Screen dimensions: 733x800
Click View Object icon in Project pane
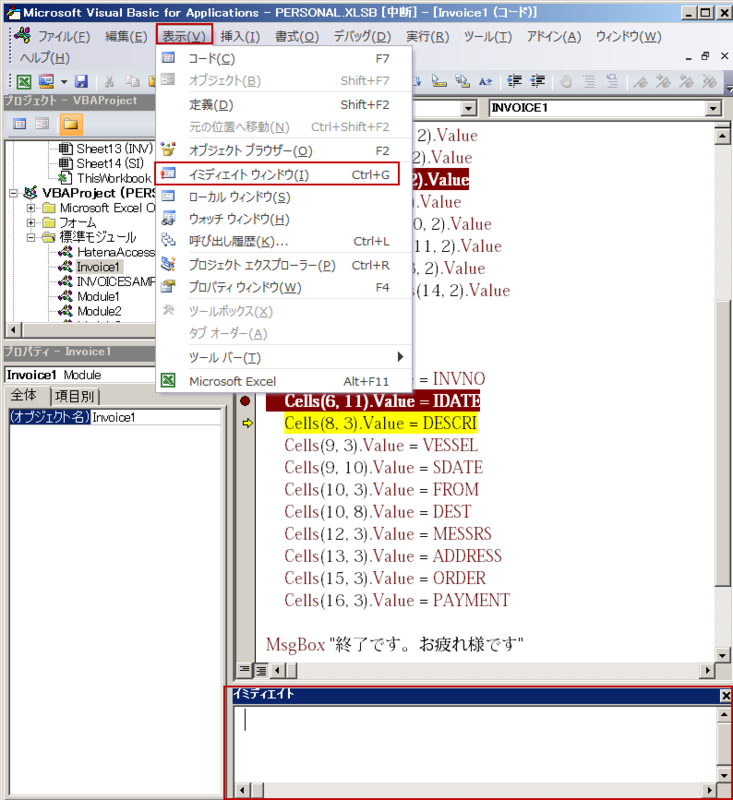pyautogui.click(x=42, y=124)
